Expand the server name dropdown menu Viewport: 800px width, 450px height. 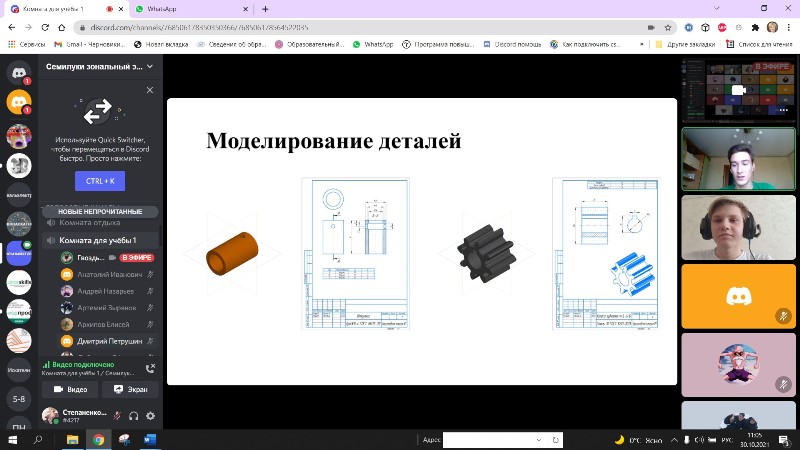click(150, 66)
